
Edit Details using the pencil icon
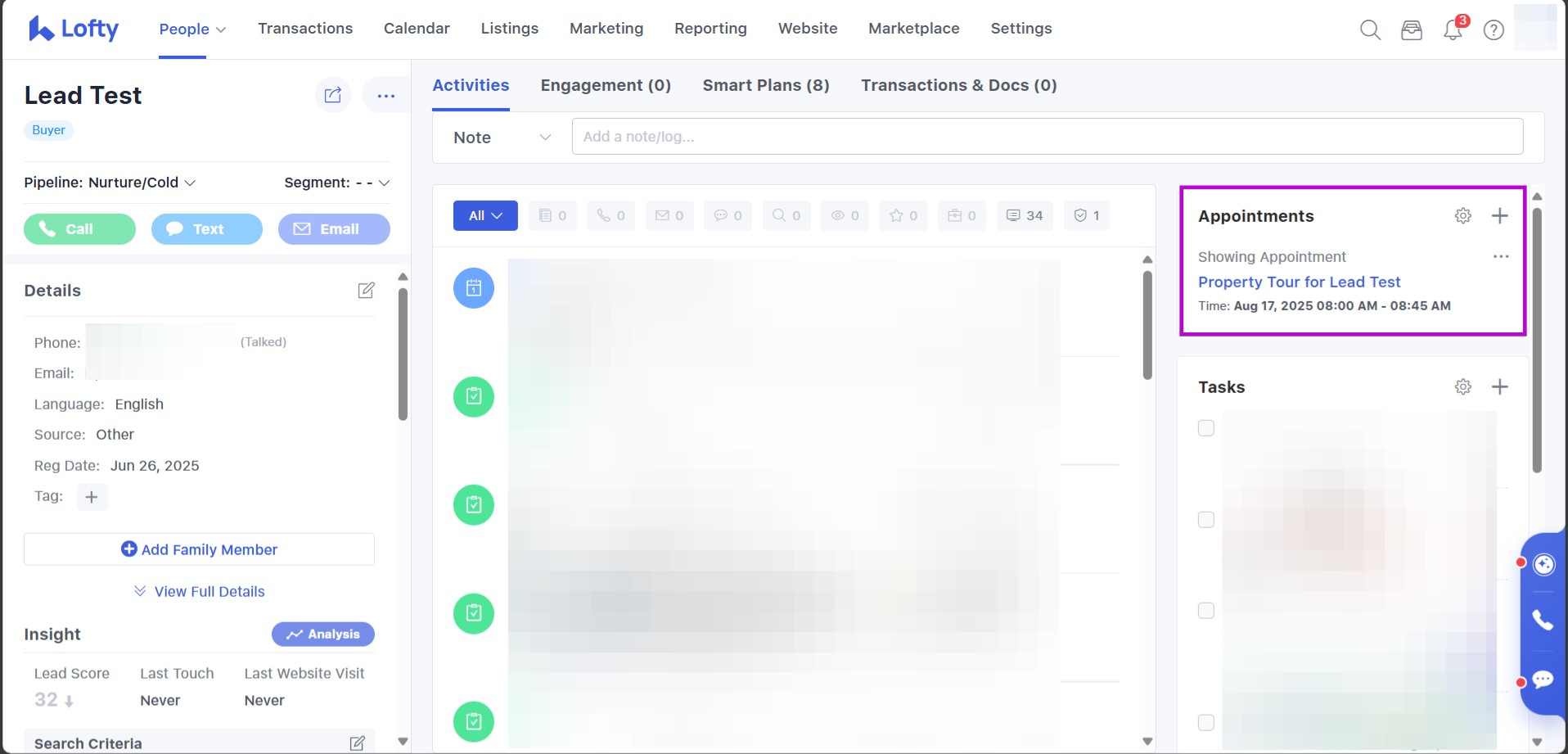[366, 291]
